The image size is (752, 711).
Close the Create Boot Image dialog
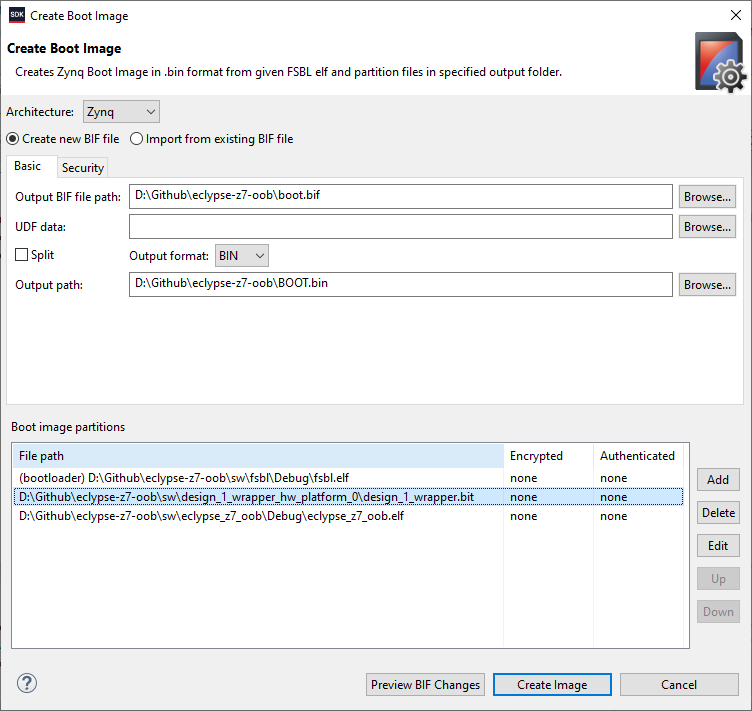[736, 15]
